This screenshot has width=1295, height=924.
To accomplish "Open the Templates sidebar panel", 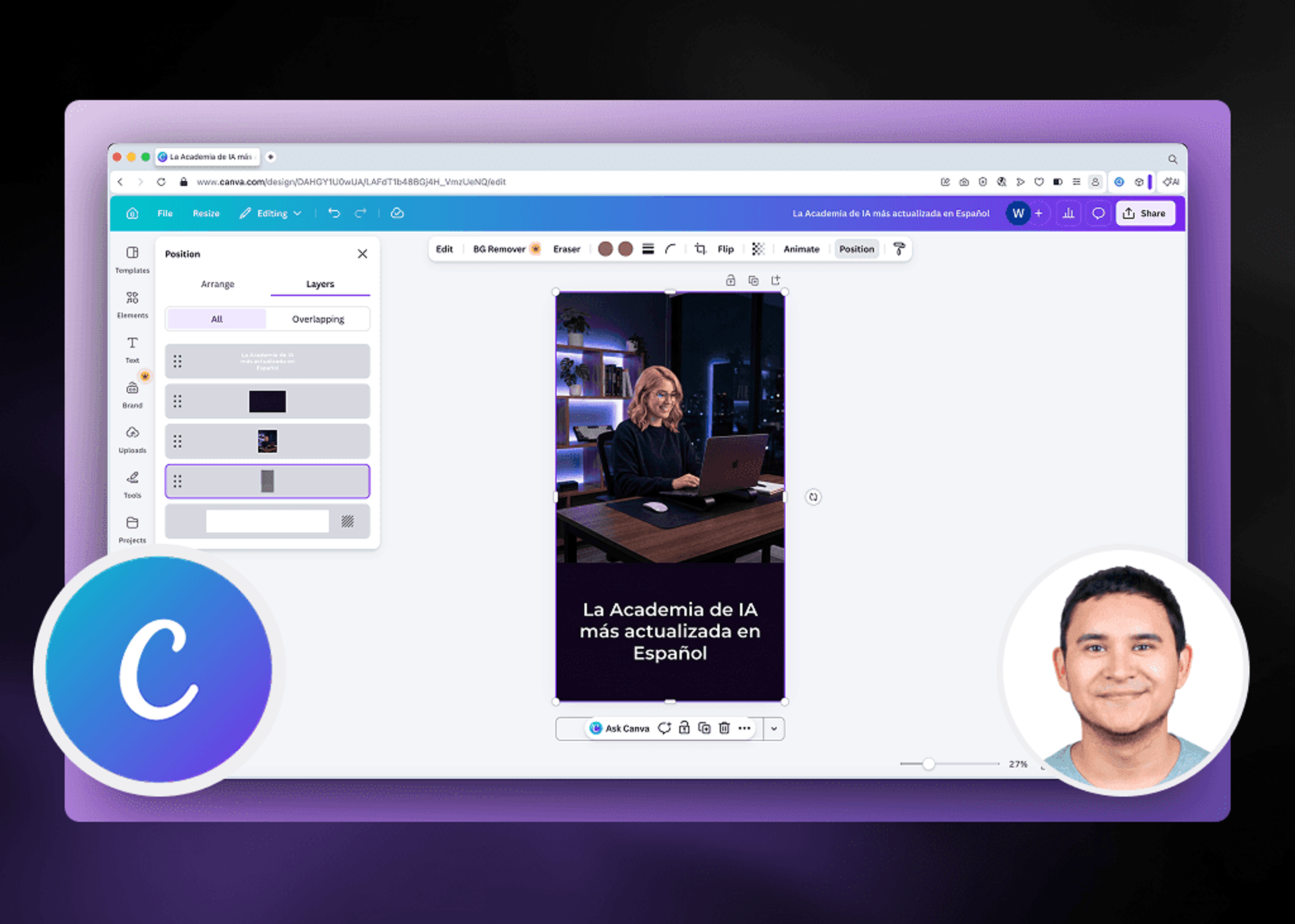I will click(132, 260).
